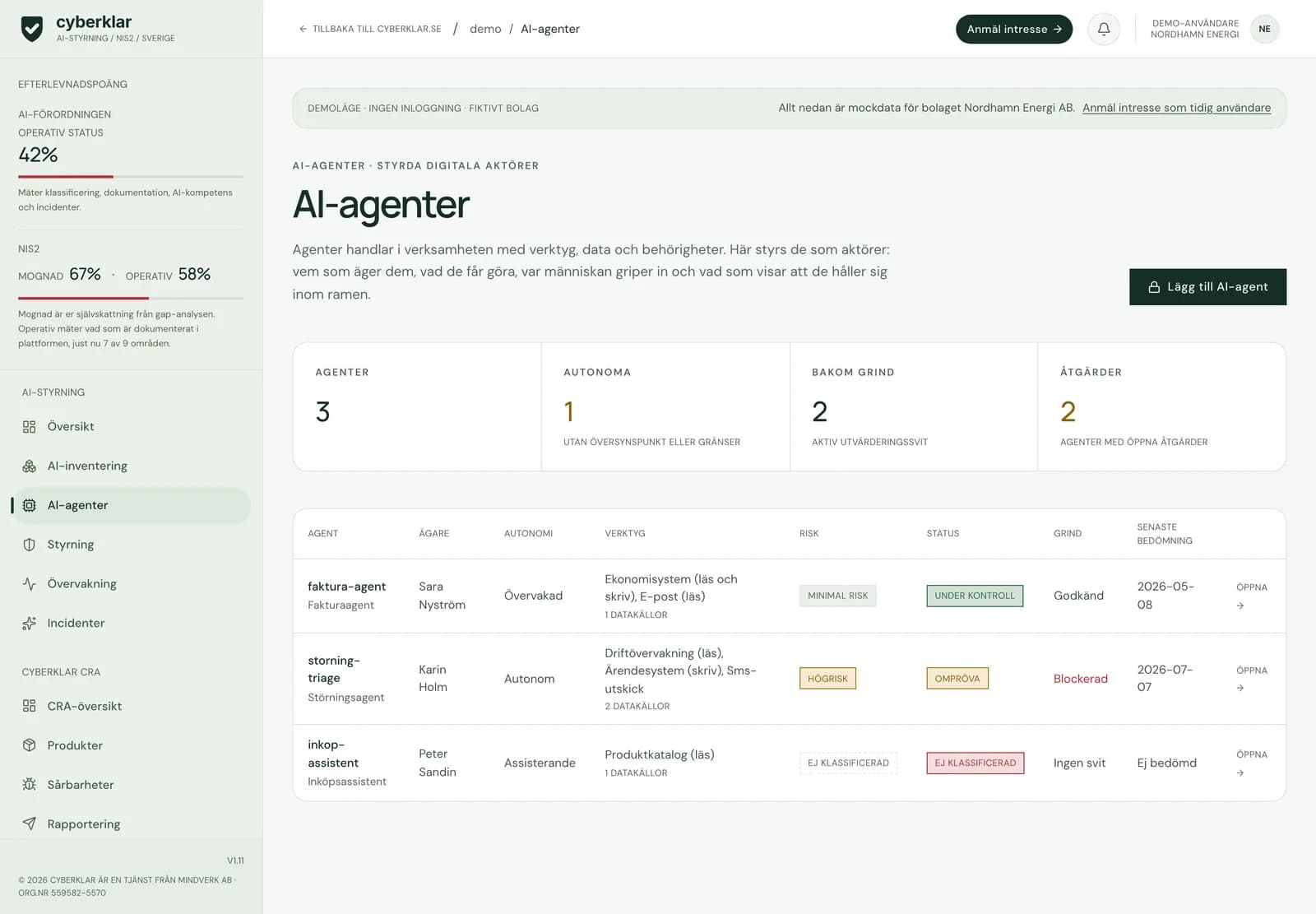Click the Minimal risk badge
This screenshot has width=1316, height=914.
pos(837,596)
